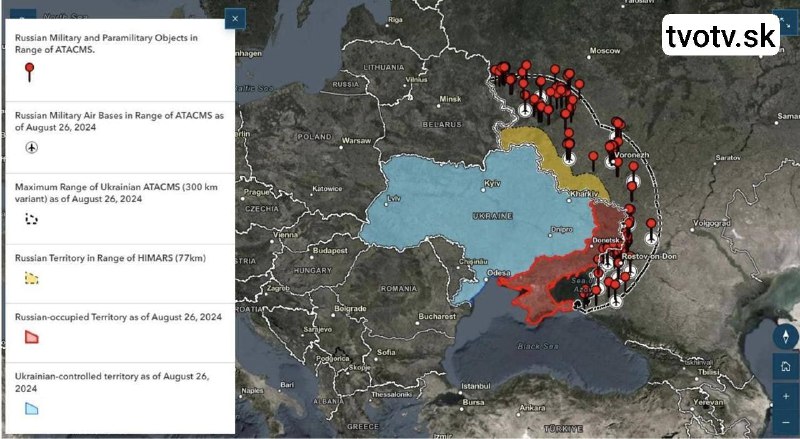
Task: Reset map orientation with compass button
Action: coord(786,336)
